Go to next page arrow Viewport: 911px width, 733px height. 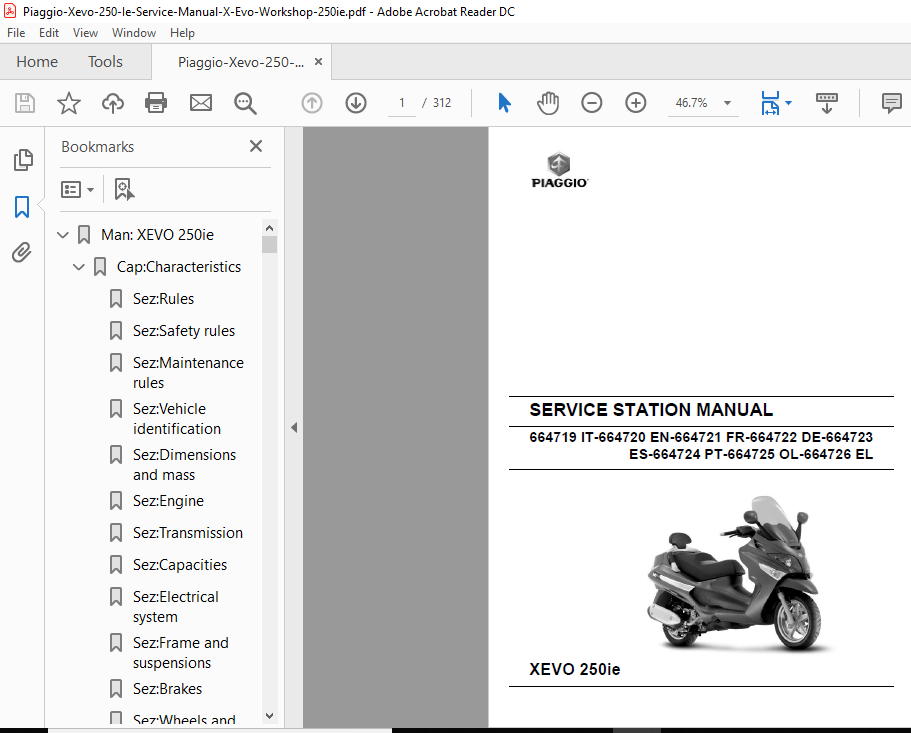(356, 103)
